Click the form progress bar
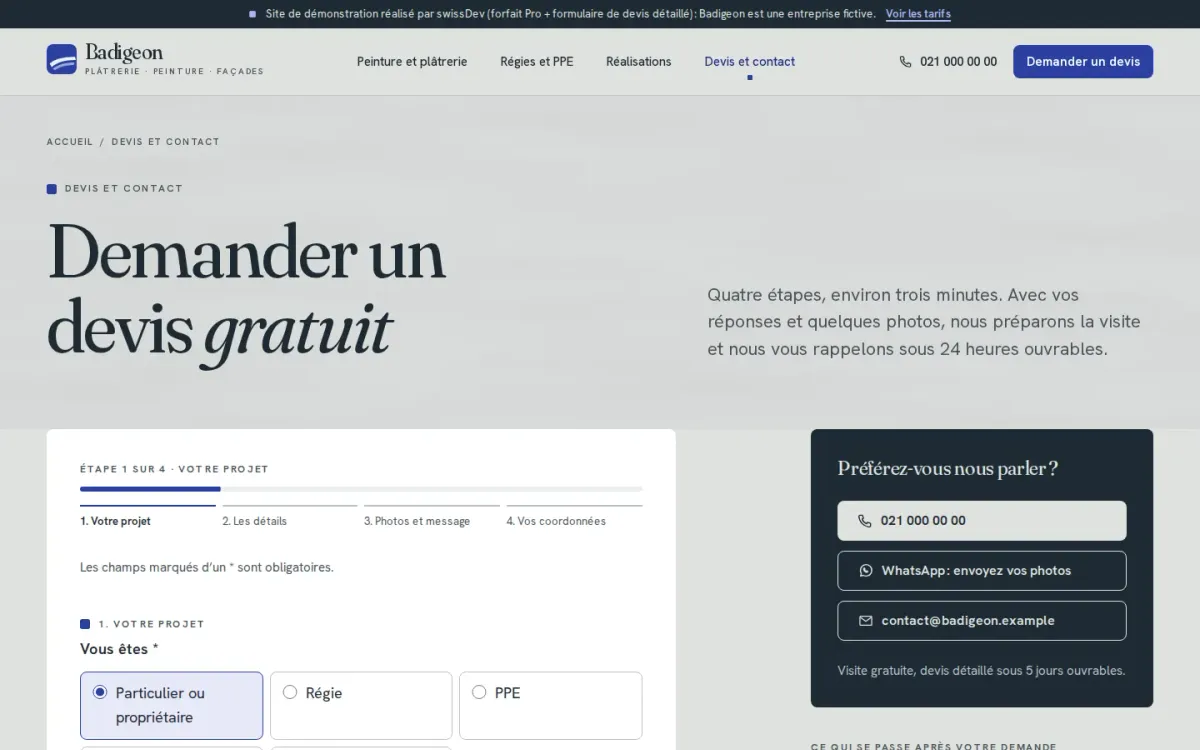1200x750 pixels. [361, 489]
